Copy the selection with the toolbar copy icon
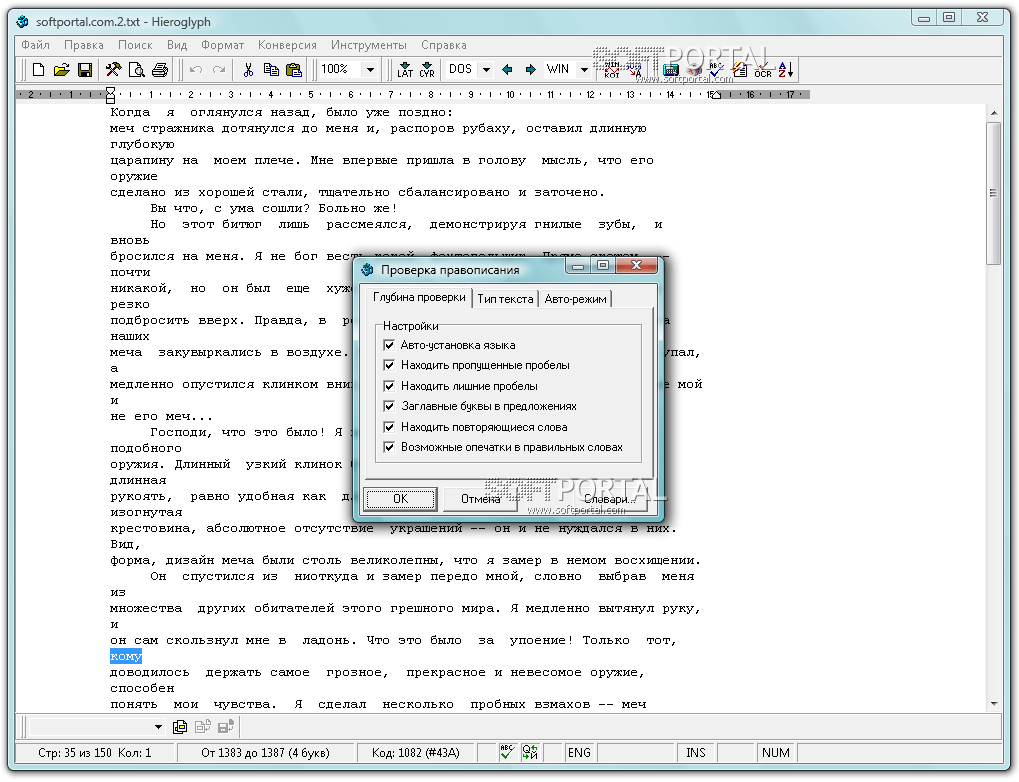The height and width of the screenshot is (782, 1019). (271, 70)
